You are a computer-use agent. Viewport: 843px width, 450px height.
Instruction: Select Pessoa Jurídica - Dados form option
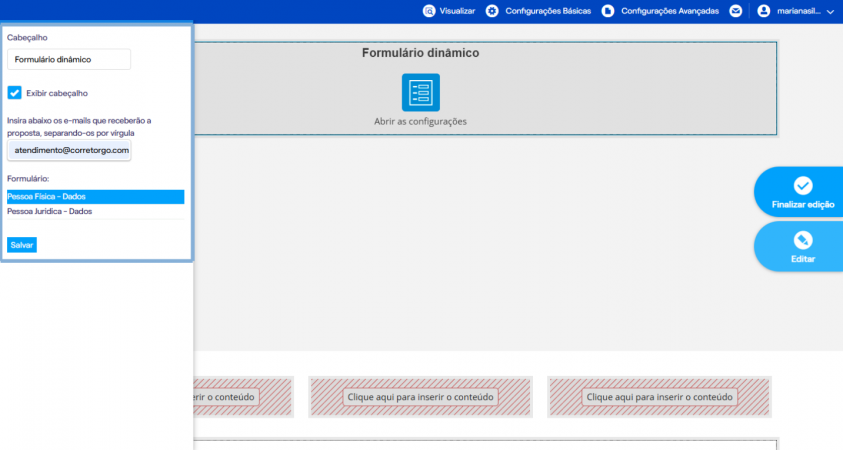[96, 211]
